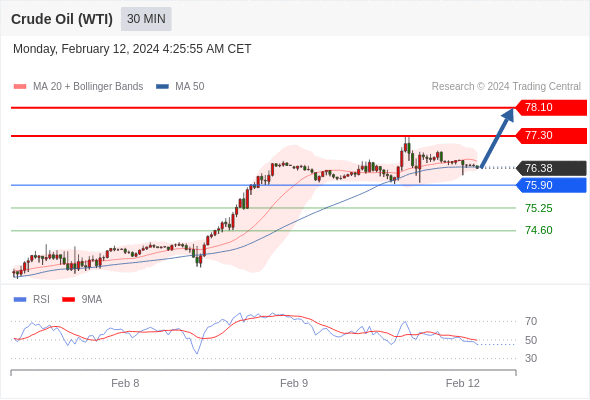The width and height of the screenshot is (590, 400).
Task: Toggle the RSI legend marker
Action: click(20, 300)
